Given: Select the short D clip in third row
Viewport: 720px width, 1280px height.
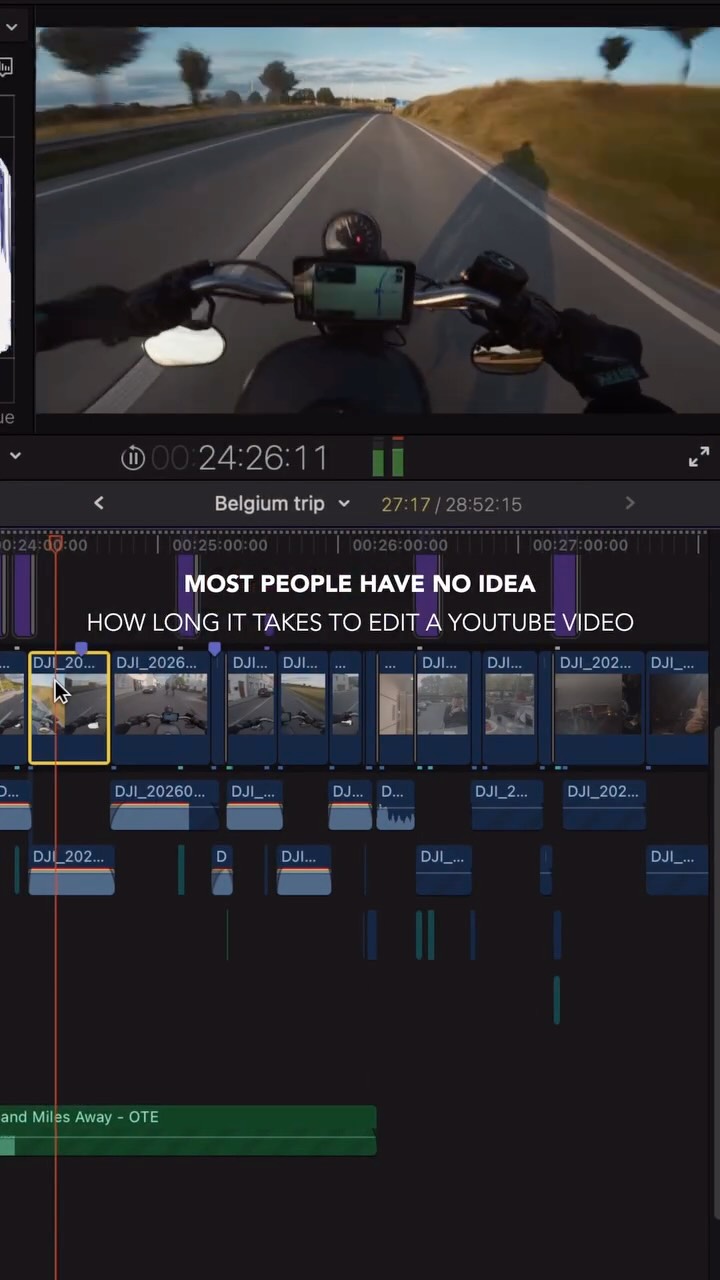Looking at the screenshot, I should pyautogui.click(x=222, y=870).
